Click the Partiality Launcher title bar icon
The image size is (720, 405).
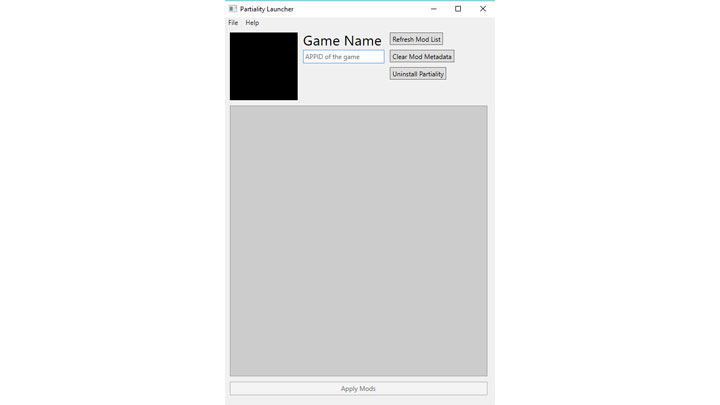(233, 9)
